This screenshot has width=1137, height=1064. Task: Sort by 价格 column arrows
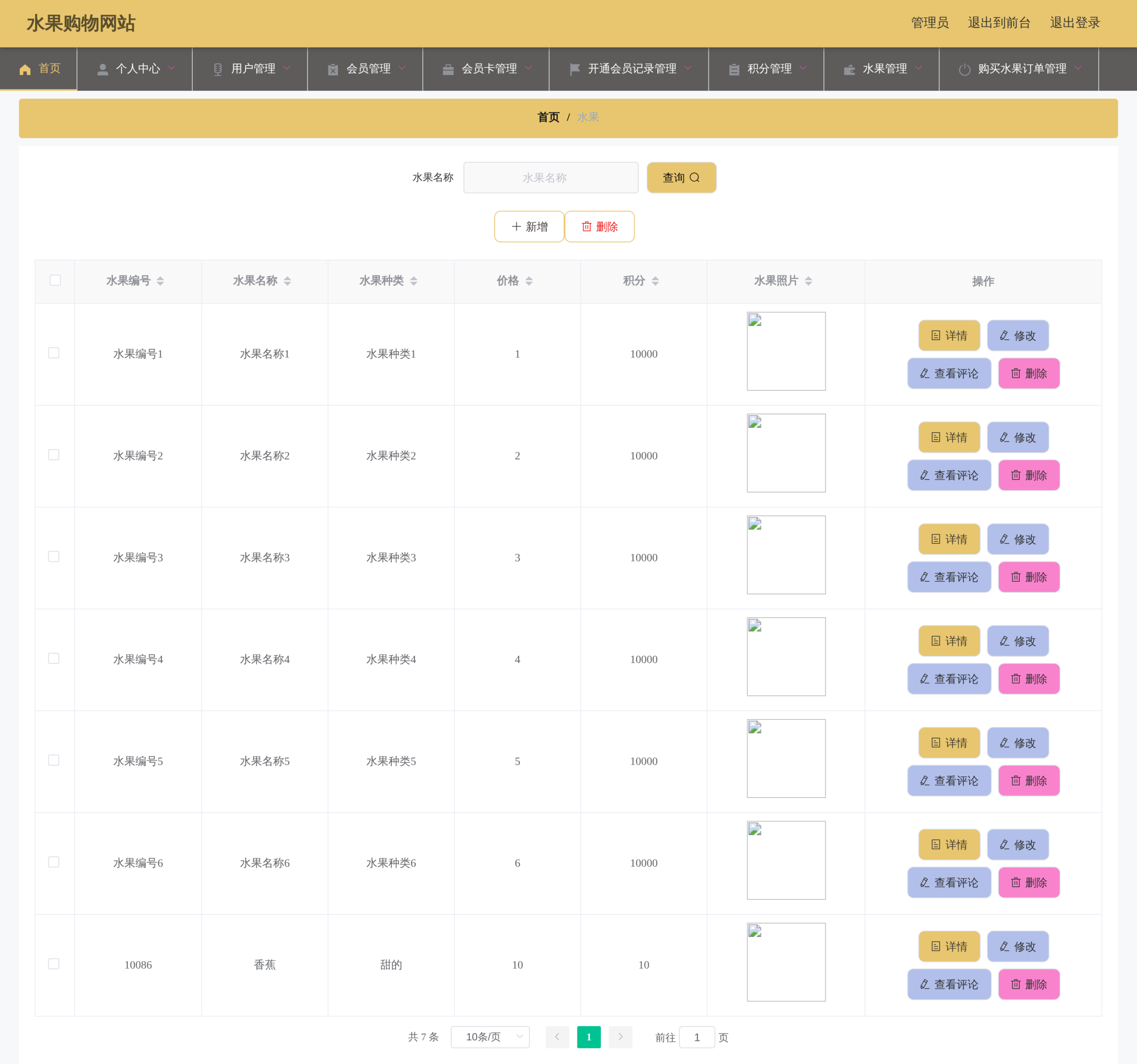click(529, 281)
